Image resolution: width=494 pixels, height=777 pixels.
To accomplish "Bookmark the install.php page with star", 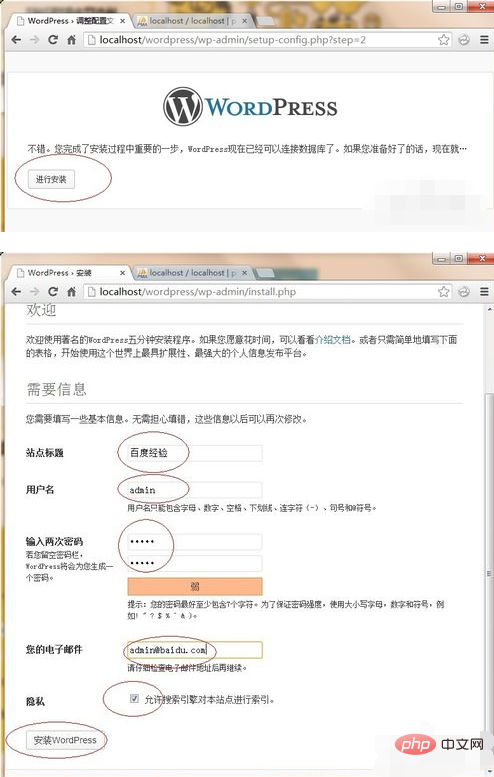I will (444, 292).
